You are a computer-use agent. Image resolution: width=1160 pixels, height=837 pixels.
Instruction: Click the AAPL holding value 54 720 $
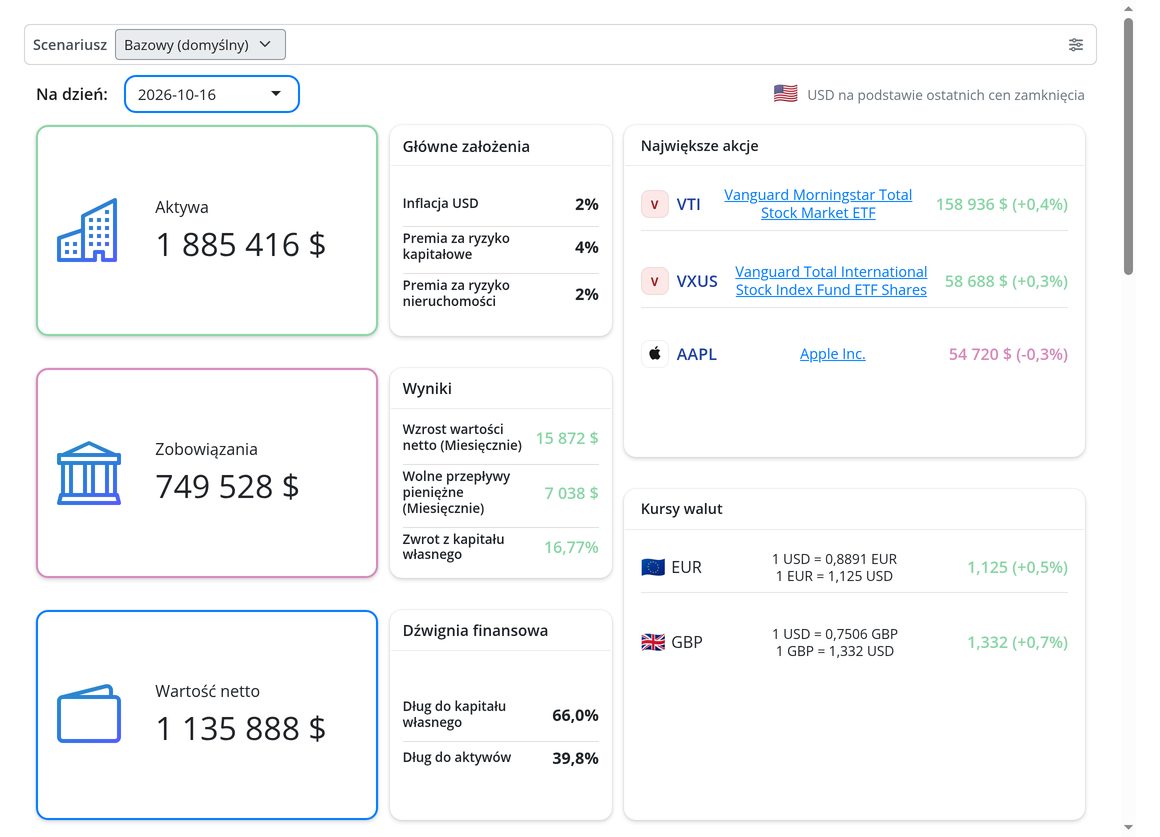[x=980, y=354]
